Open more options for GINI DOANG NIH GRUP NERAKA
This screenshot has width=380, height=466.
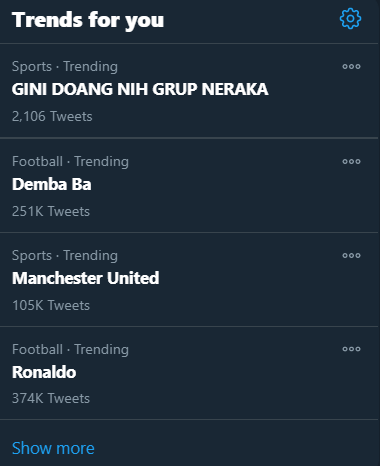pyautogui.click(x=351, y=66)
